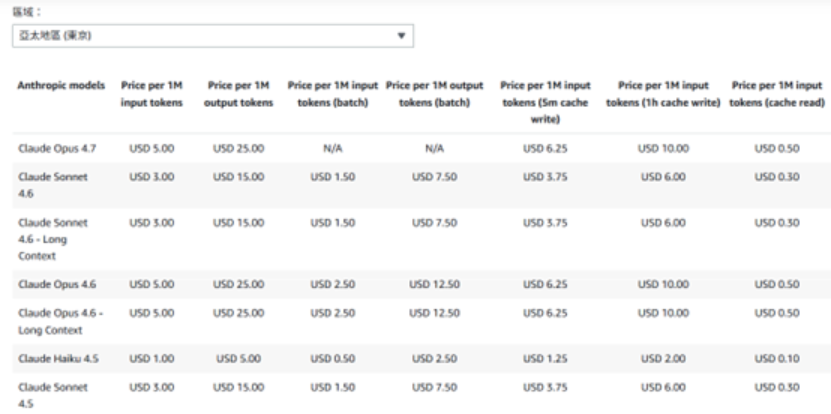
Task: Click the 1h cache write column header
Action: [x=664, y=94]
